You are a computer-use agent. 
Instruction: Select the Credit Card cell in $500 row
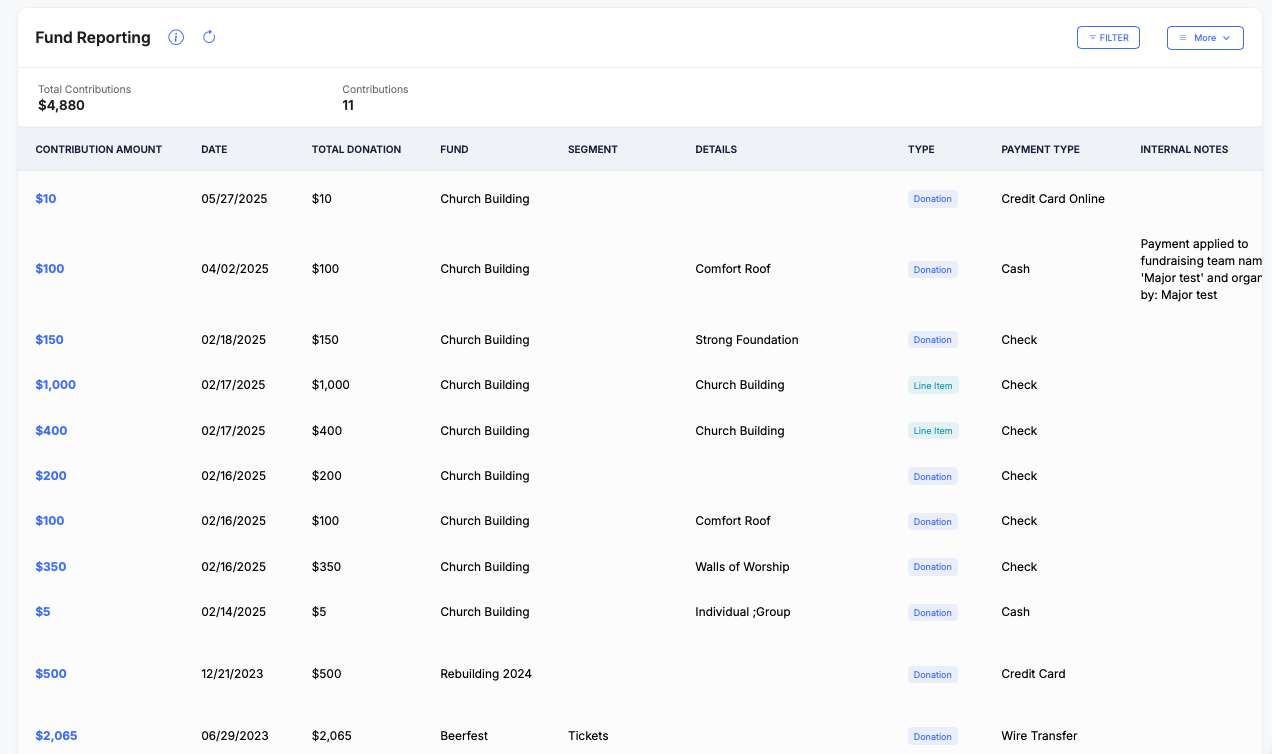click(x=1033, y=674)
